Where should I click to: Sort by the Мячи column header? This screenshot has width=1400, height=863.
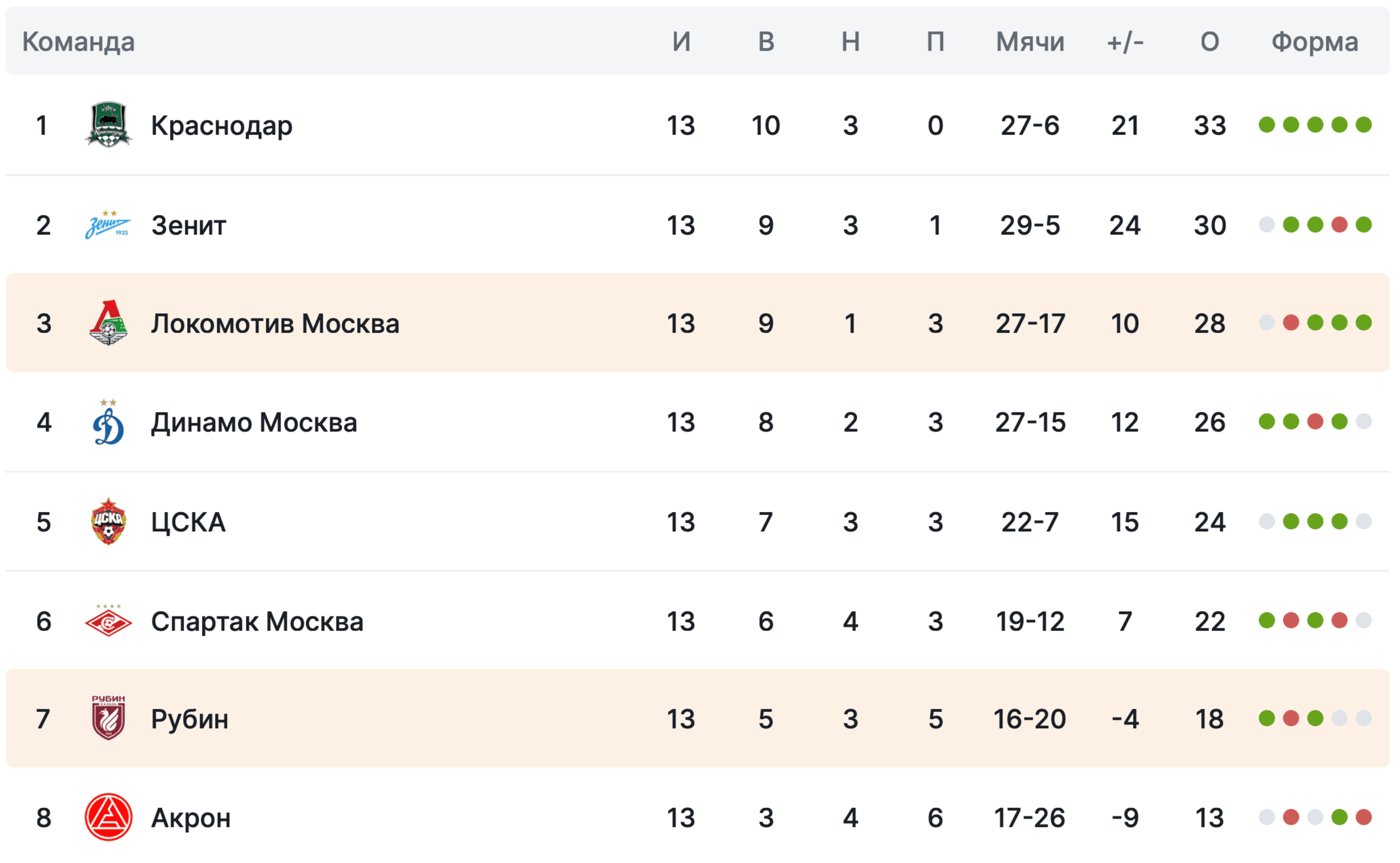click(x=1030, y=42)
